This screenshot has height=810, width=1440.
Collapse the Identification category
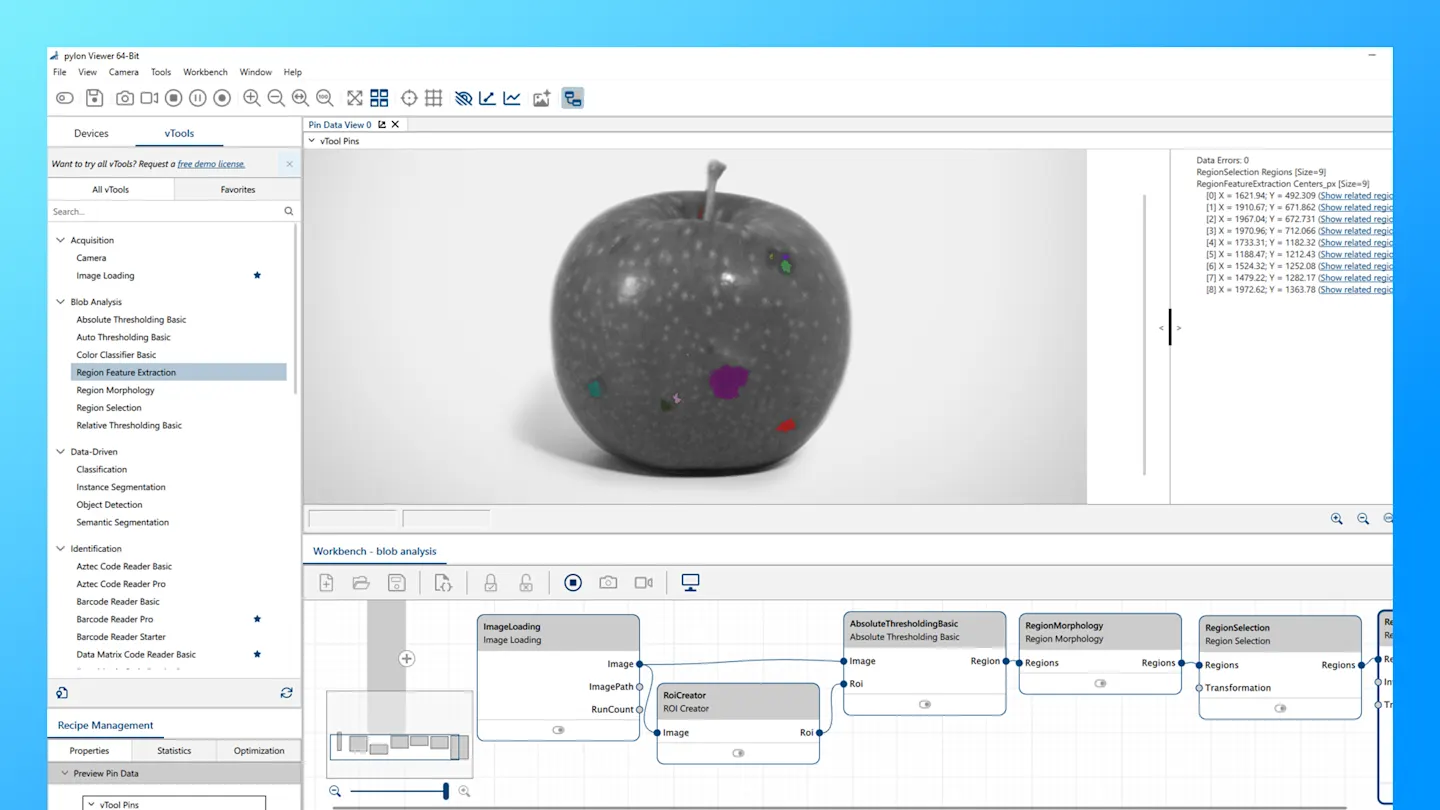[x=61, y=549]
